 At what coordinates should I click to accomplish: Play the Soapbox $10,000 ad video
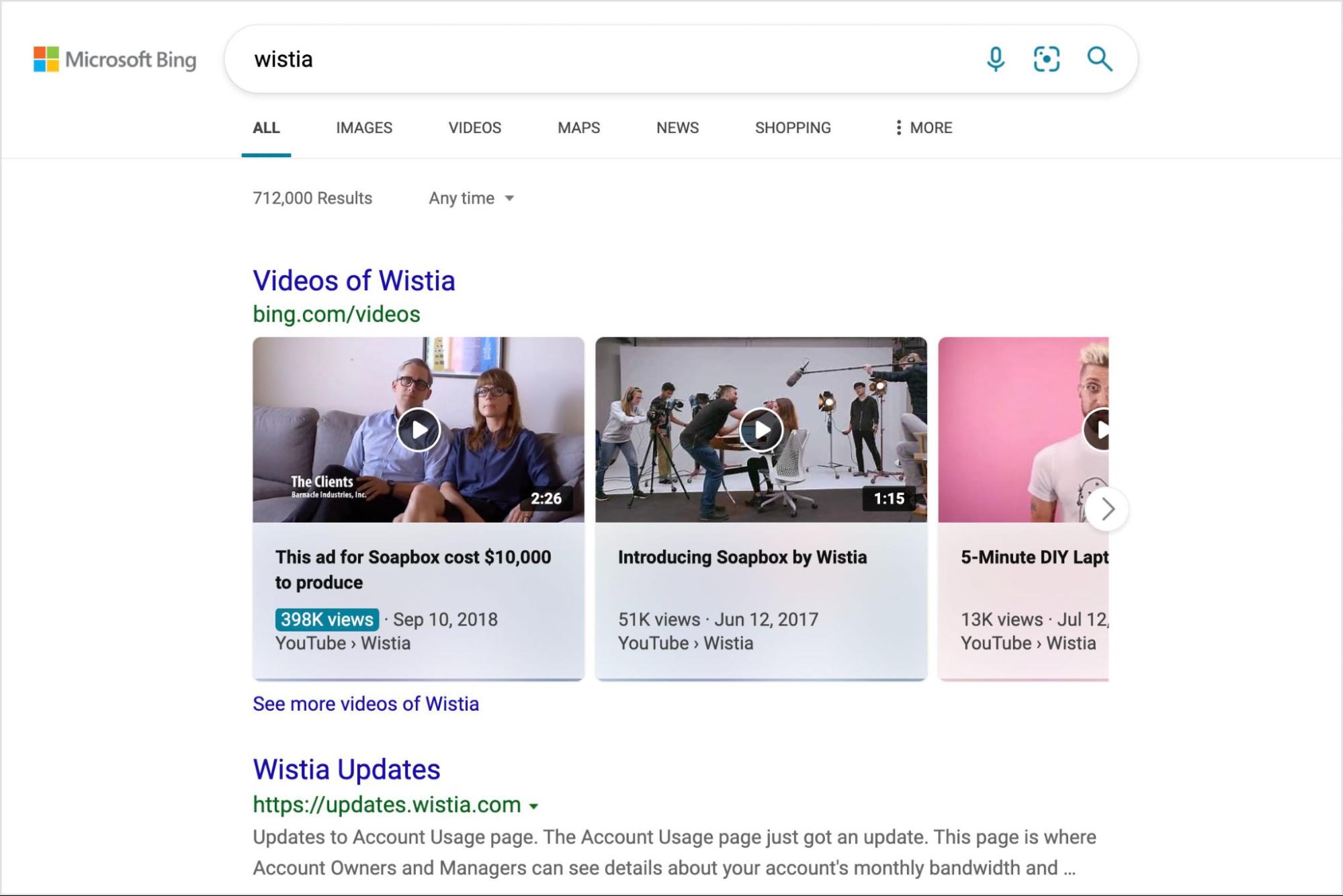[419, 430]
